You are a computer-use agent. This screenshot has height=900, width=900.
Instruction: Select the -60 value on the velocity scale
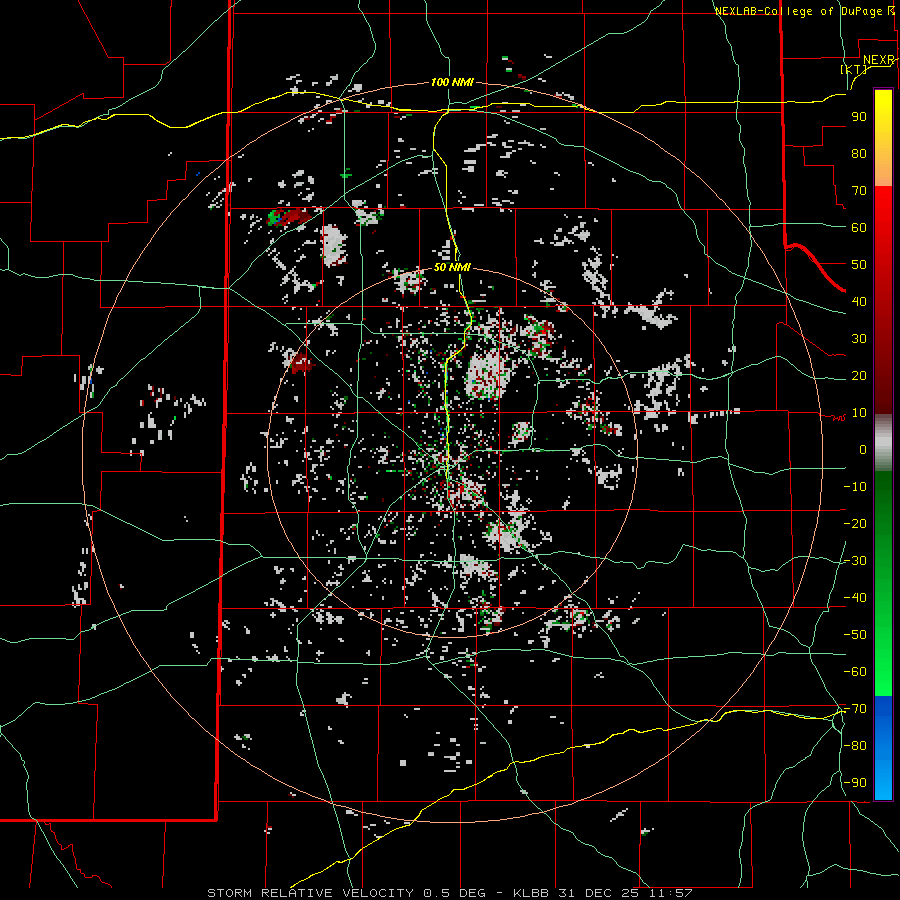(x=855, y=672)
